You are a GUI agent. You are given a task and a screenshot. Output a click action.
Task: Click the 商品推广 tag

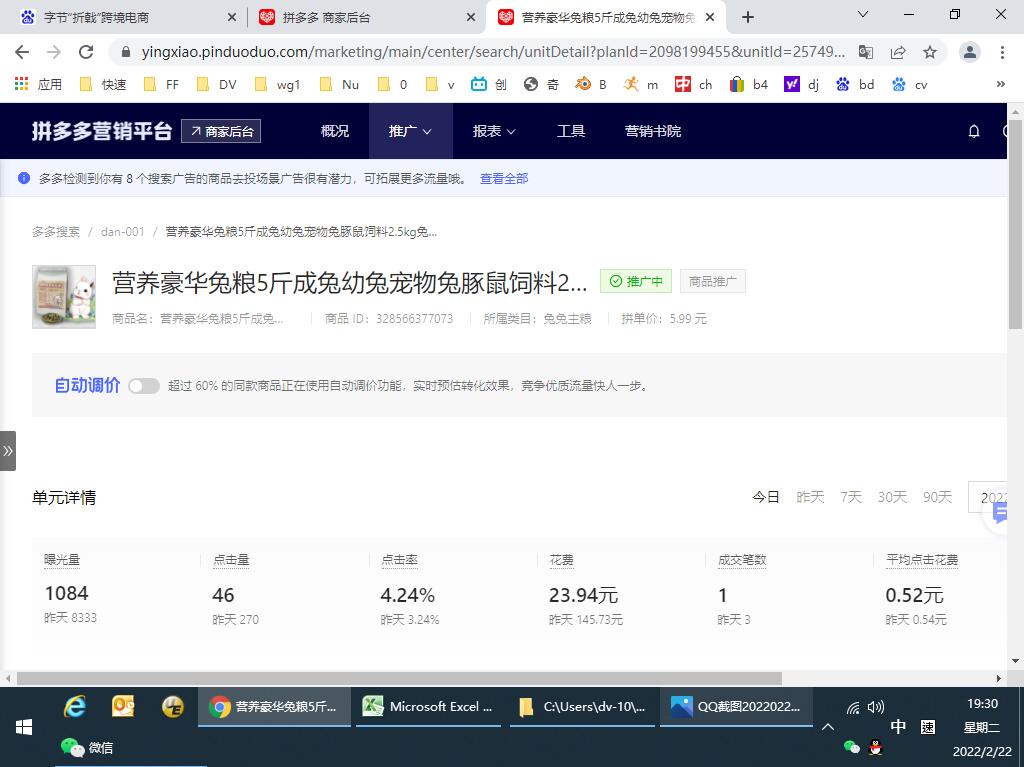pyautogui.click(x=712, y=282)
